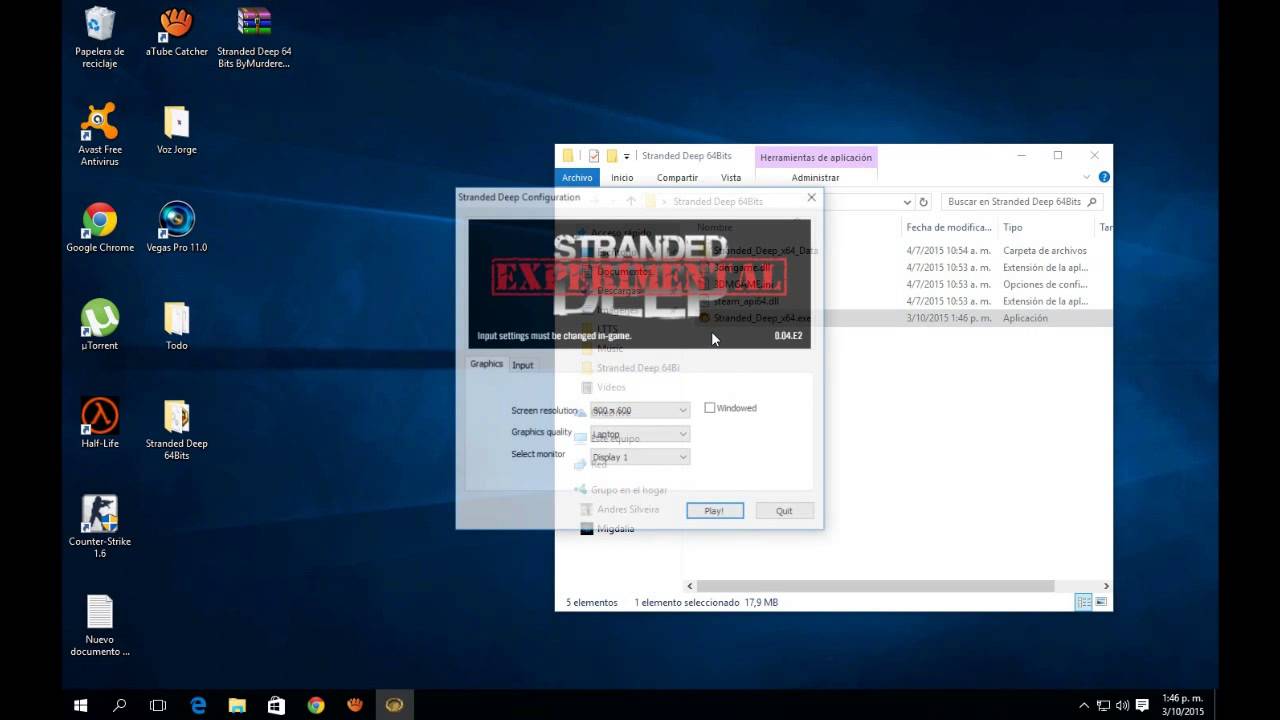Click the right arrow of Explorer horizontal scrollbar
Screen dimensions: 1280x720
click(1106, 586)
